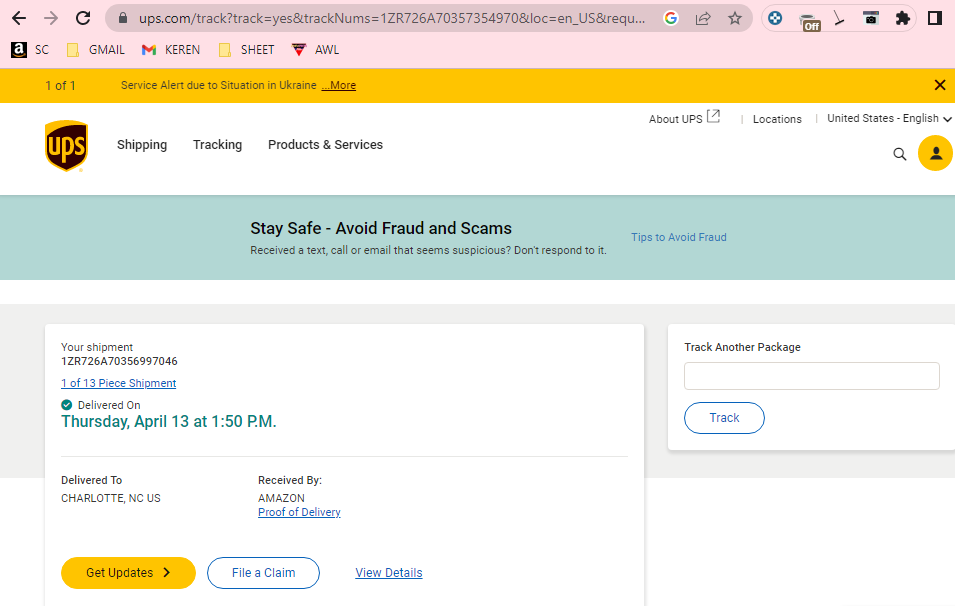Open the View Details link
The image size is (955, 606).
389,573
